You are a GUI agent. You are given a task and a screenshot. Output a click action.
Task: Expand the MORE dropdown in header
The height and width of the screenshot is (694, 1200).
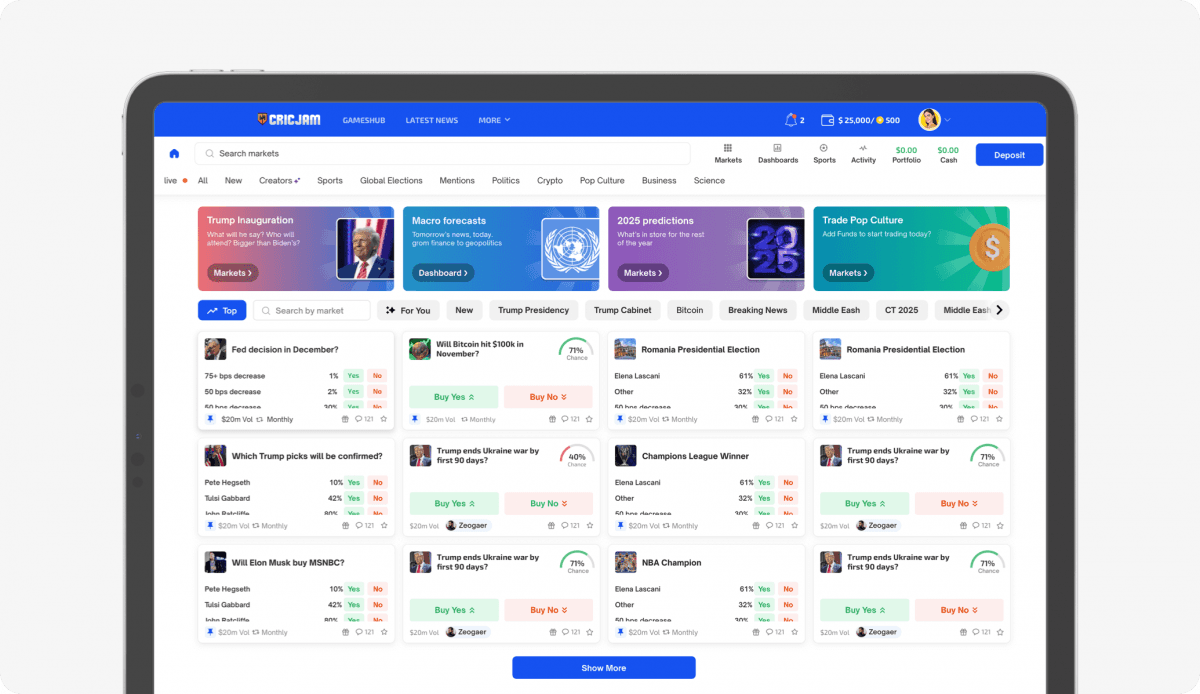click(x=494, y=120)
